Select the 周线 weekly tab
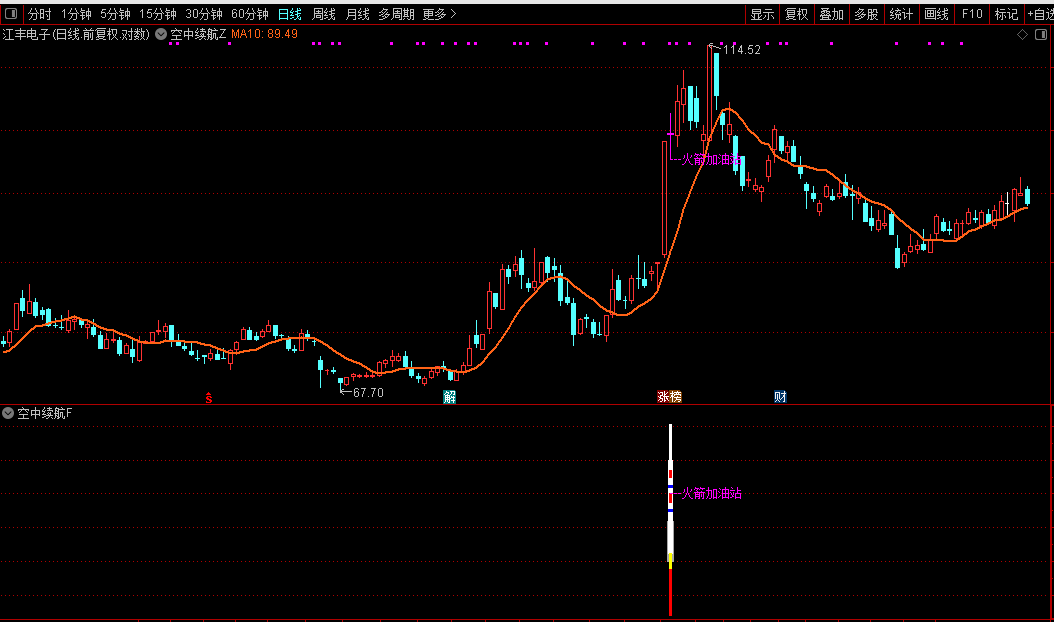The height and width of the screenshot is (622, 1054). tap(324, 14)
